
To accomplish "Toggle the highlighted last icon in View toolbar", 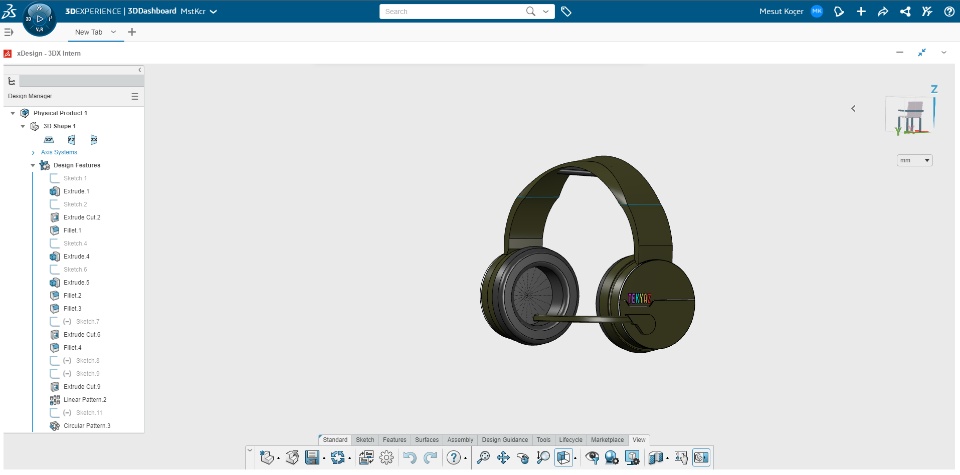I will 701,457.
